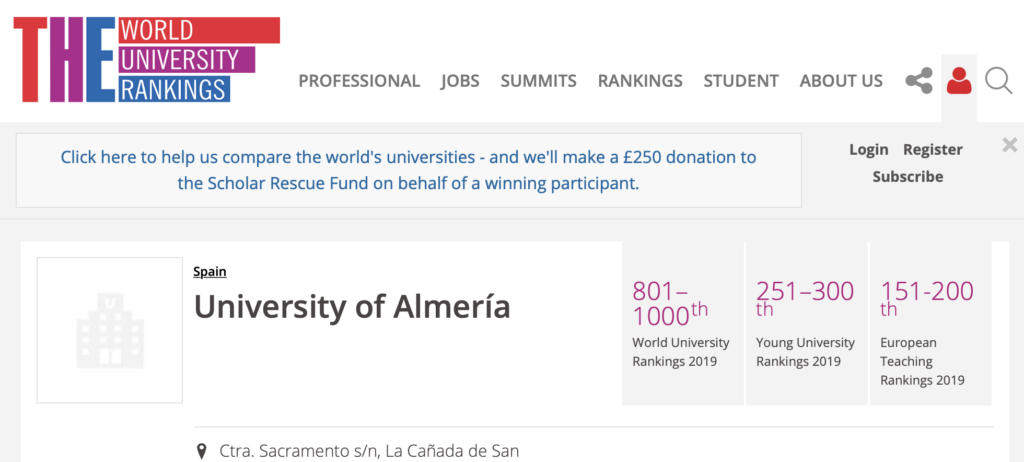This screenshot has width=1024, height=462.
Task: Open the search magnifier icon
Action: pyautogui.click(x=998, y=81)
